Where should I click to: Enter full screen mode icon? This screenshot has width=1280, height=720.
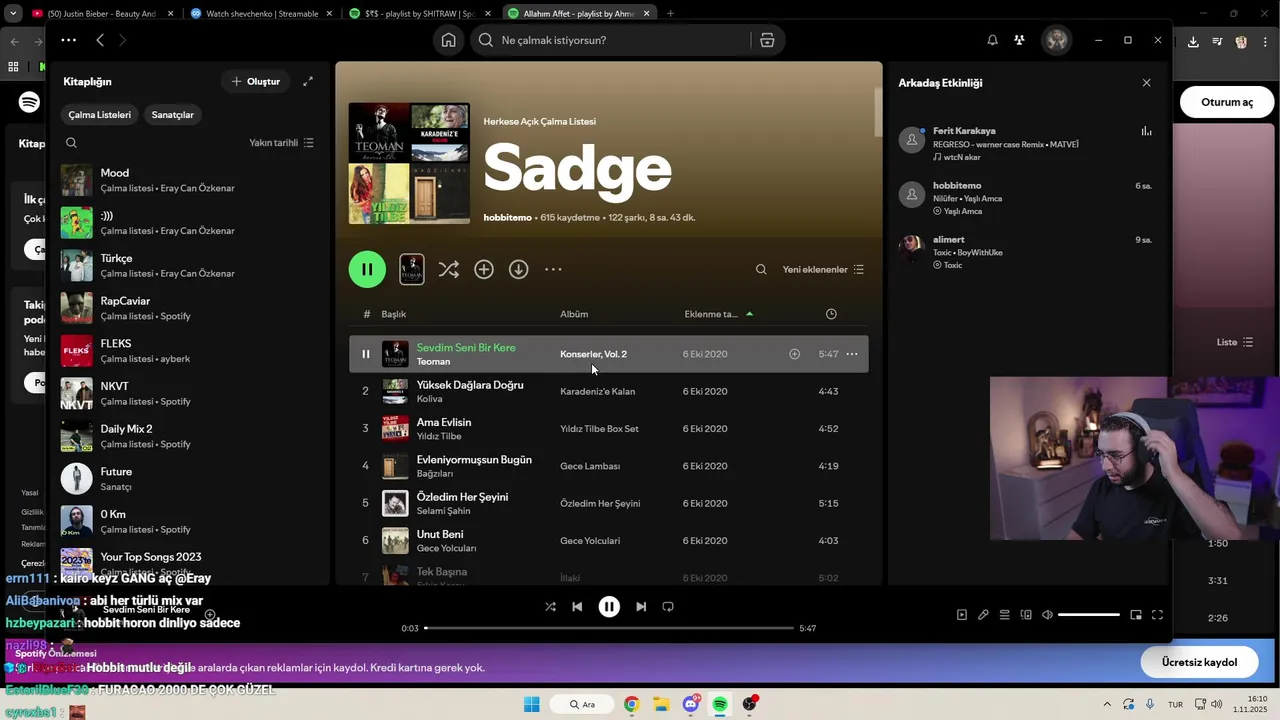pos(1157,615)
